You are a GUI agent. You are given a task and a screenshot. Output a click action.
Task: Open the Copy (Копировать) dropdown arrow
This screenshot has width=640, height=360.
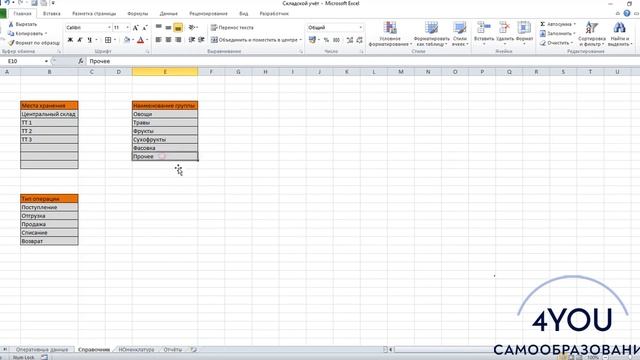46,33
